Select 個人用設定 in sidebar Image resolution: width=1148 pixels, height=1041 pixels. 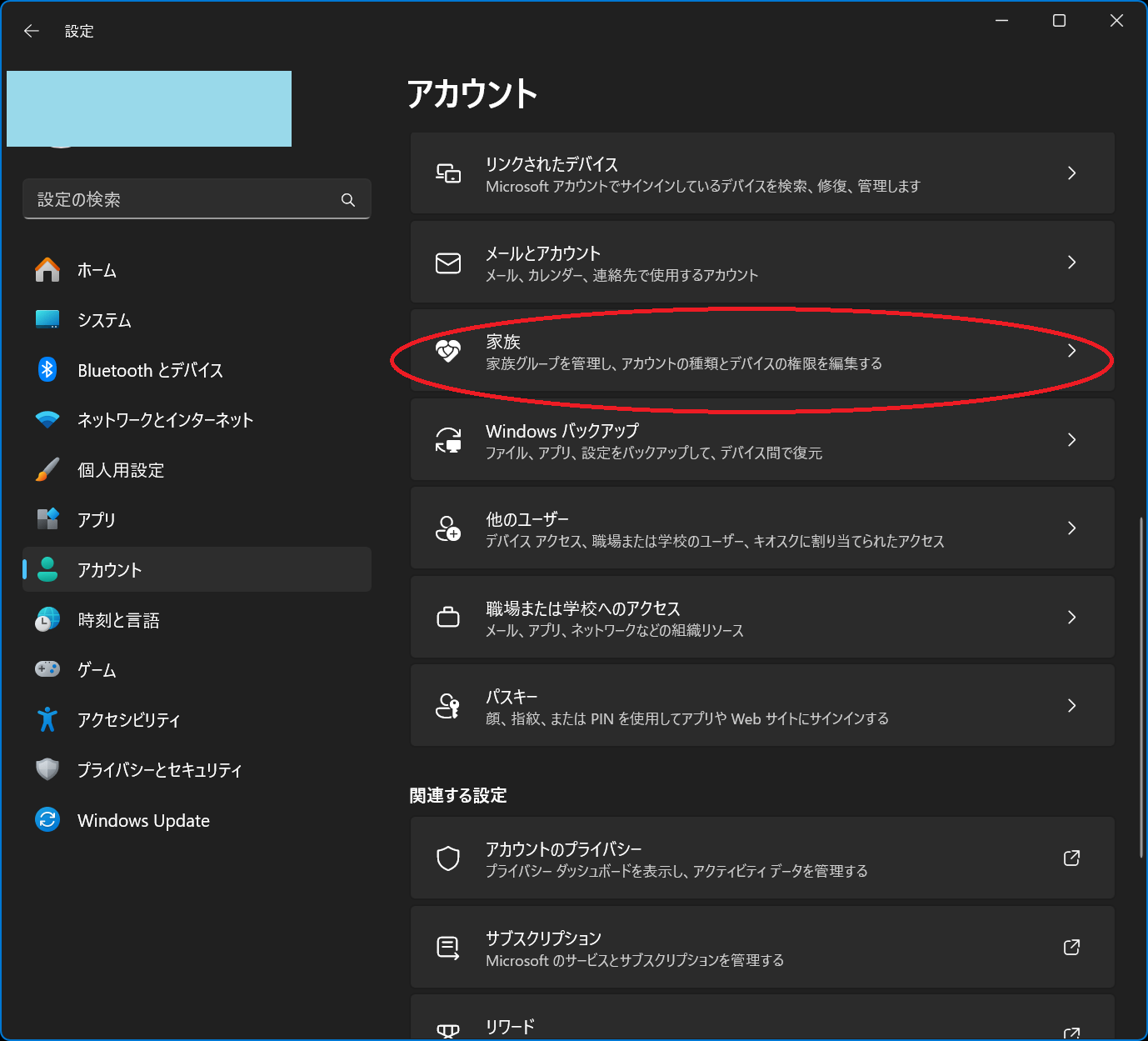tap(197, 470)
